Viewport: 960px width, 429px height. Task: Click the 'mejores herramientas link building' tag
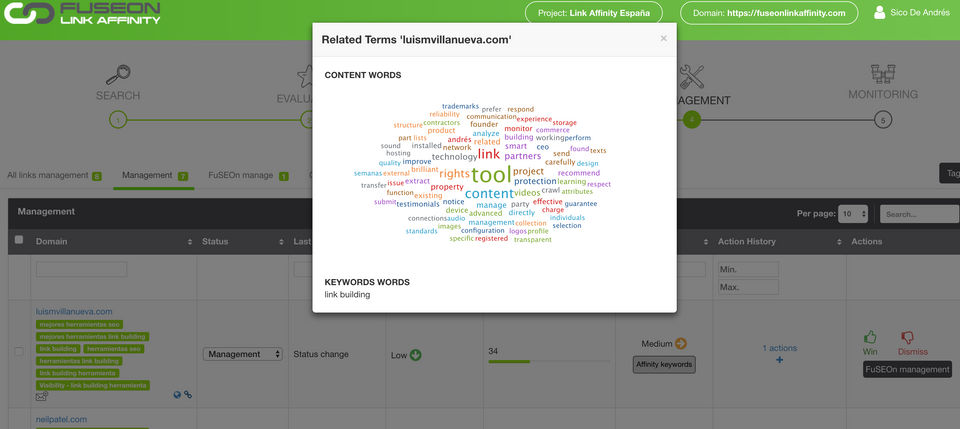click(92, 337)
